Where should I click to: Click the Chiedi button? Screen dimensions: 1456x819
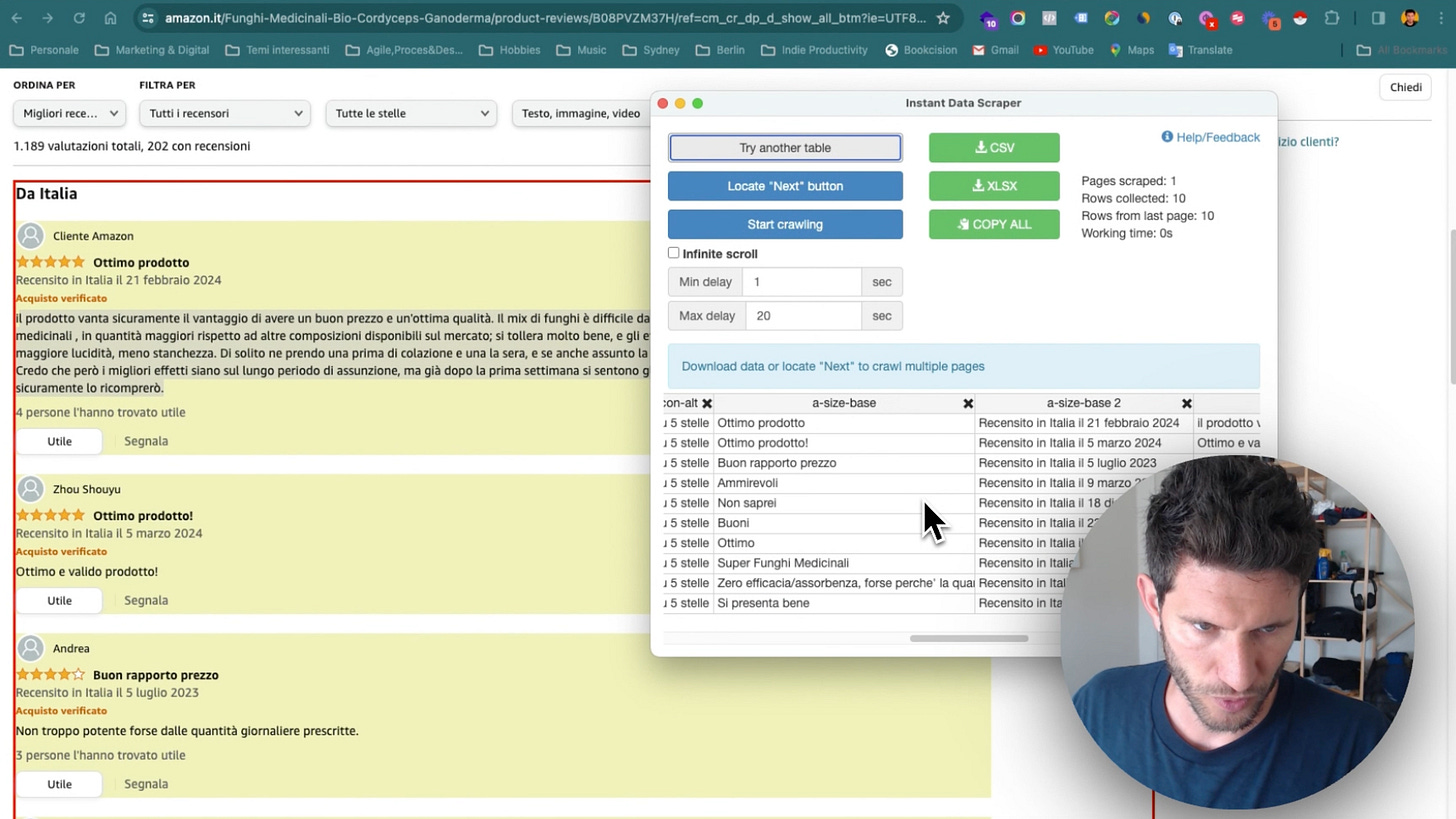pyautogui.click(x=1405, y=87)
